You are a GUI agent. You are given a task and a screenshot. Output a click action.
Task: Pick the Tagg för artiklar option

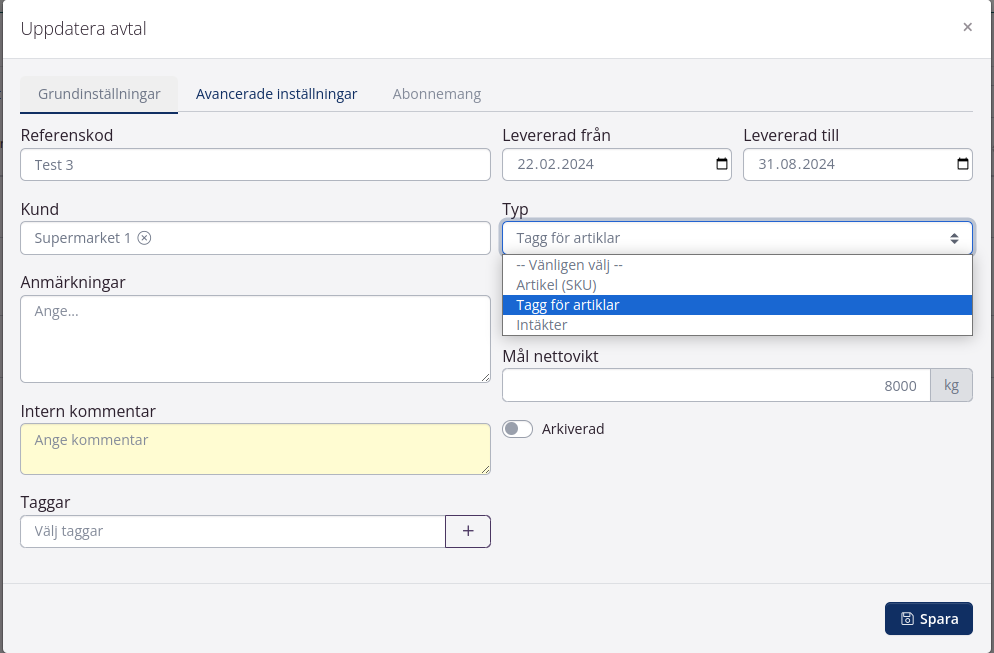point(567,305)
